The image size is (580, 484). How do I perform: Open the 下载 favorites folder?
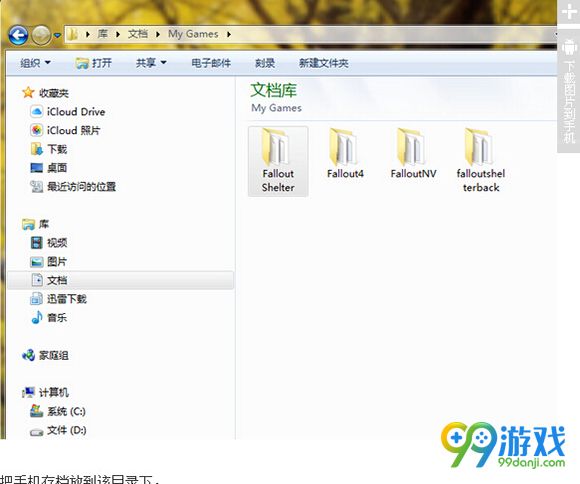coord(57,149)
